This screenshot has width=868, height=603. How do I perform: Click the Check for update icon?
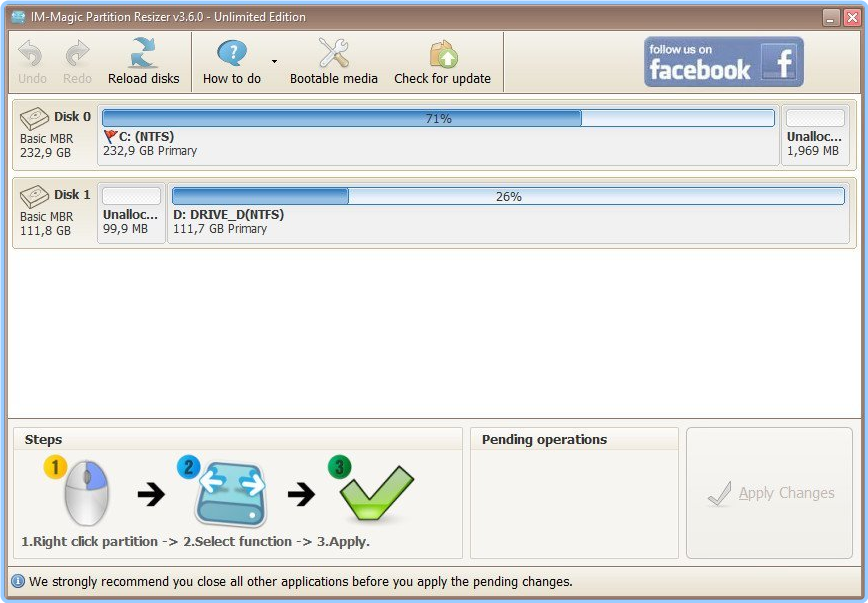click(443, 54)
